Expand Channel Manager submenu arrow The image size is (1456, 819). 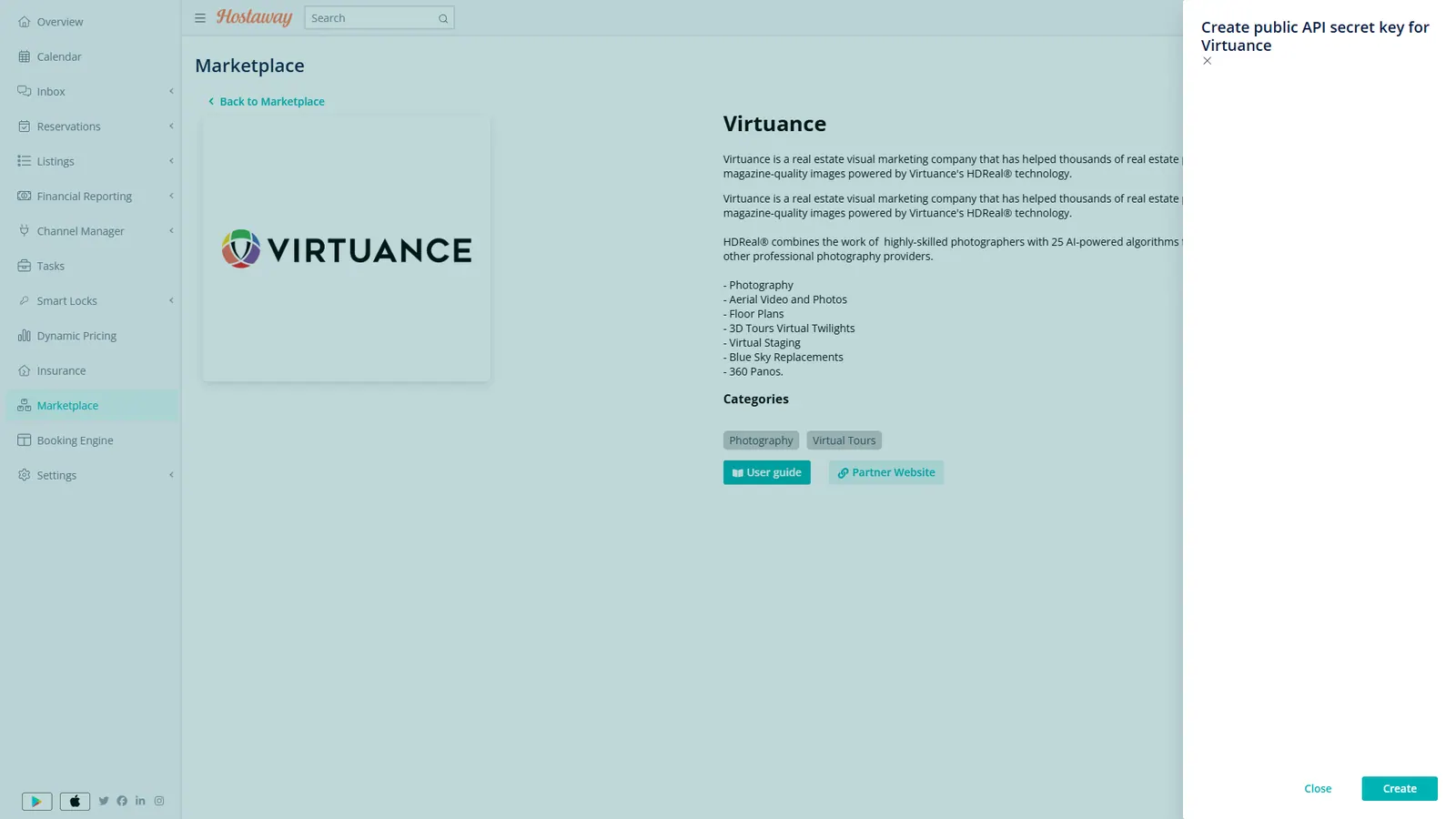[x=171, y=230]
